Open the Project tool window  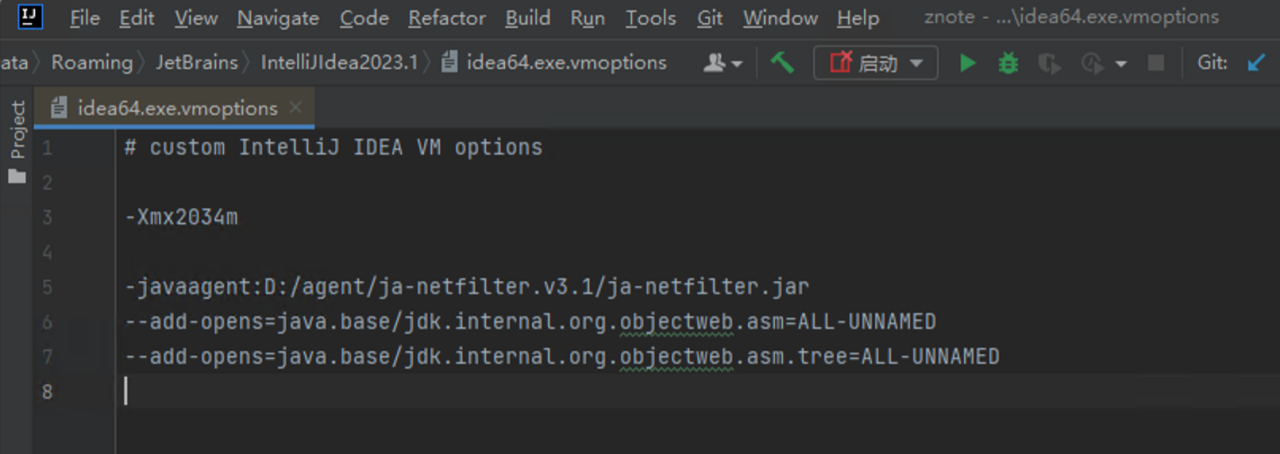(x=17, y=130)
